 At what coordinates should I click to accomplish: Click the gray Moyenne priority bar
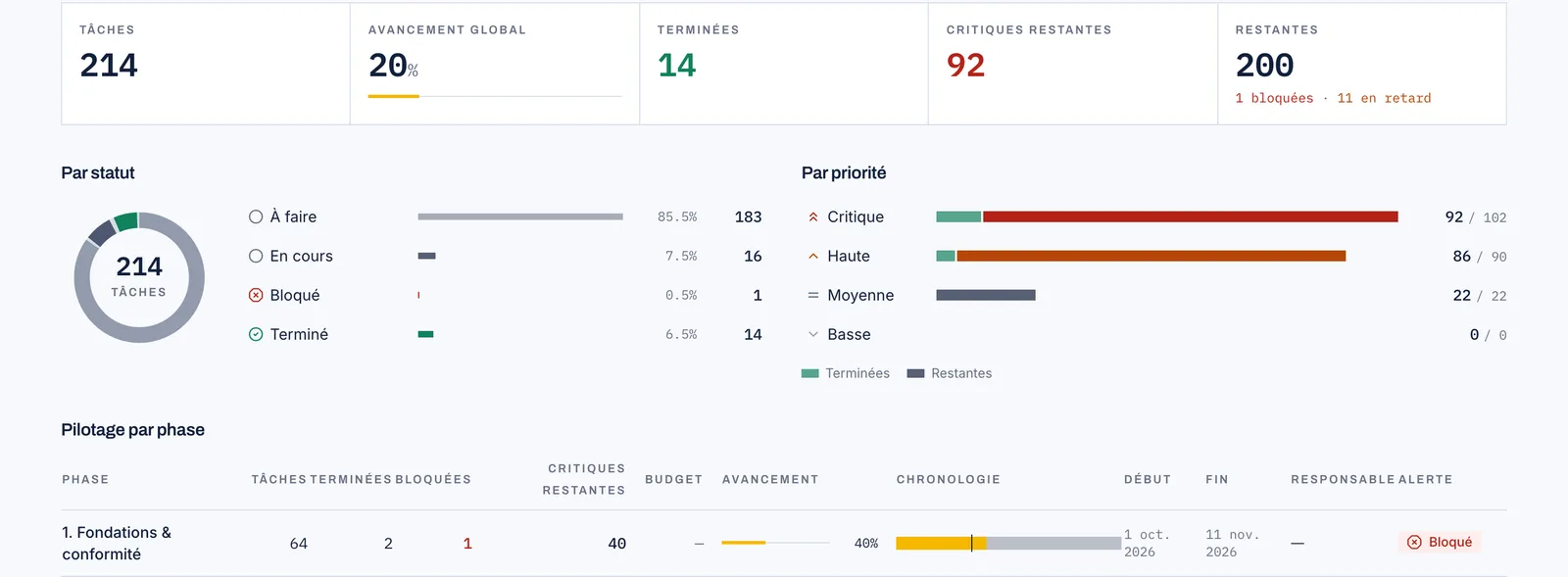(986, 295)
